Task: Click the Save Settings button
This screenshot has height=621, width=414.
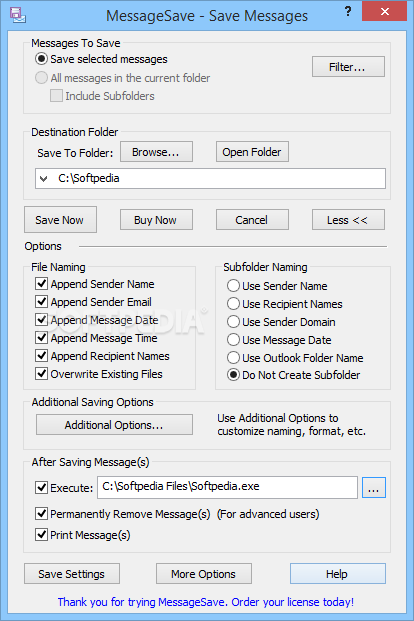Action: [72, 573]
